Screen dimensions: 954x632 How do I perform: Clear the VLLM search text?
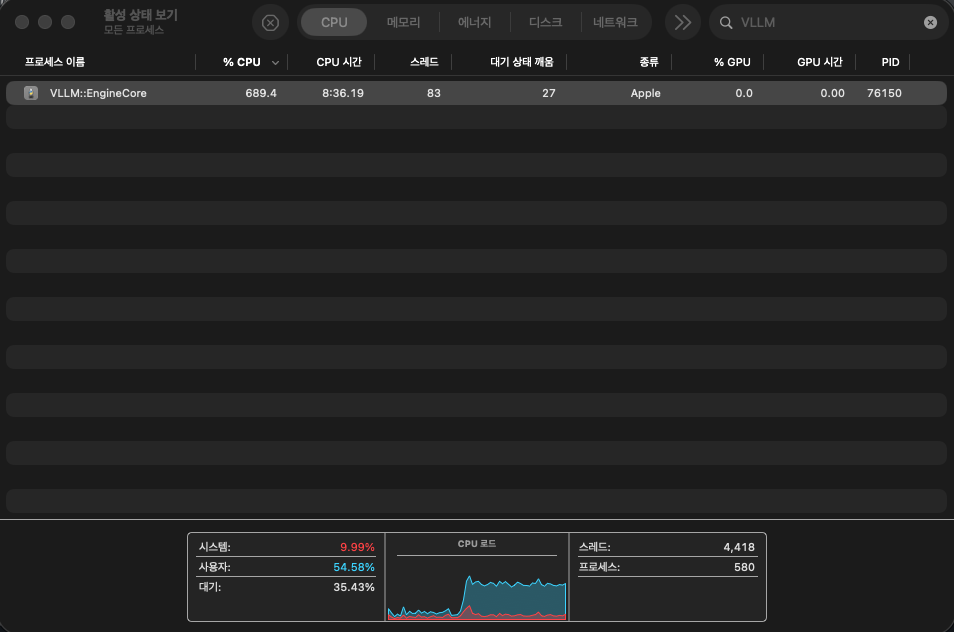click(930, 23)
